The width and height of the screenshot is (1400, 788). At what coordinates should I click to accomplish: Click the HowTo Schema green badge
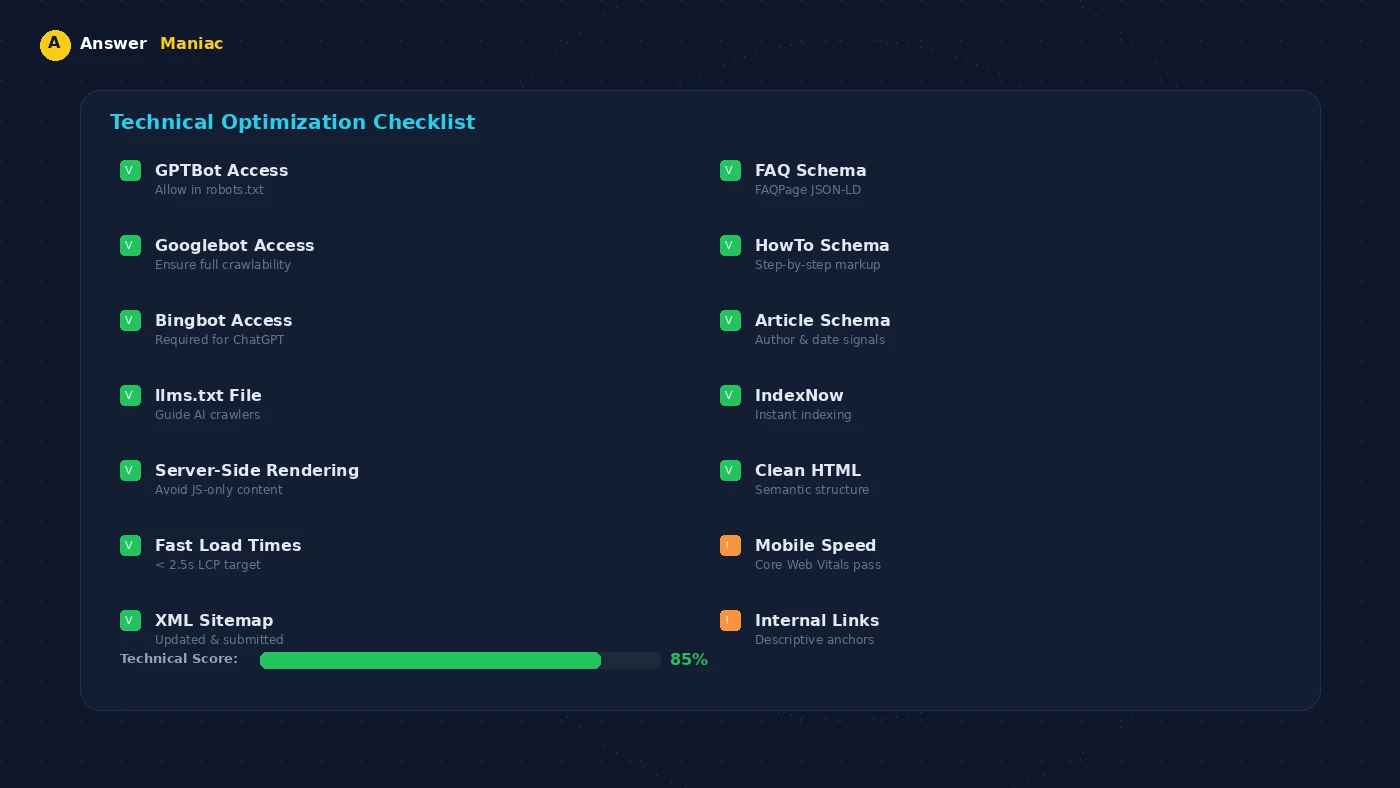(x=730, y=245)
